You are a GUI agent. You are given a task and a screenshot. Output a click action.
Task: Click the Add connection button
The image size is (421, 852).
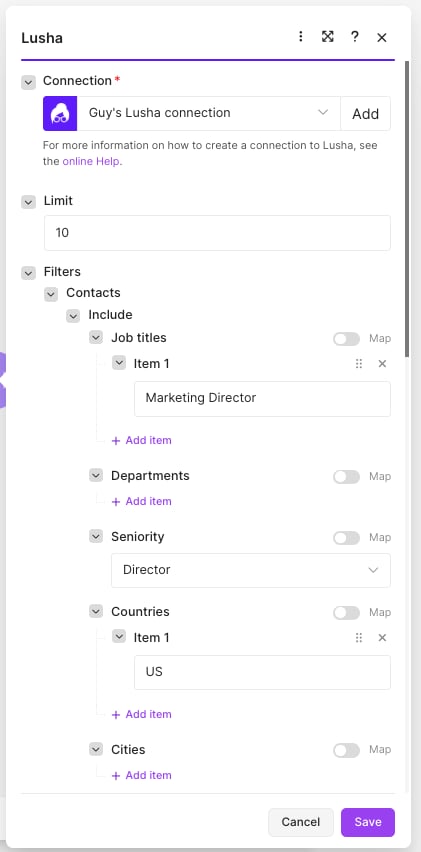[365, 114]
